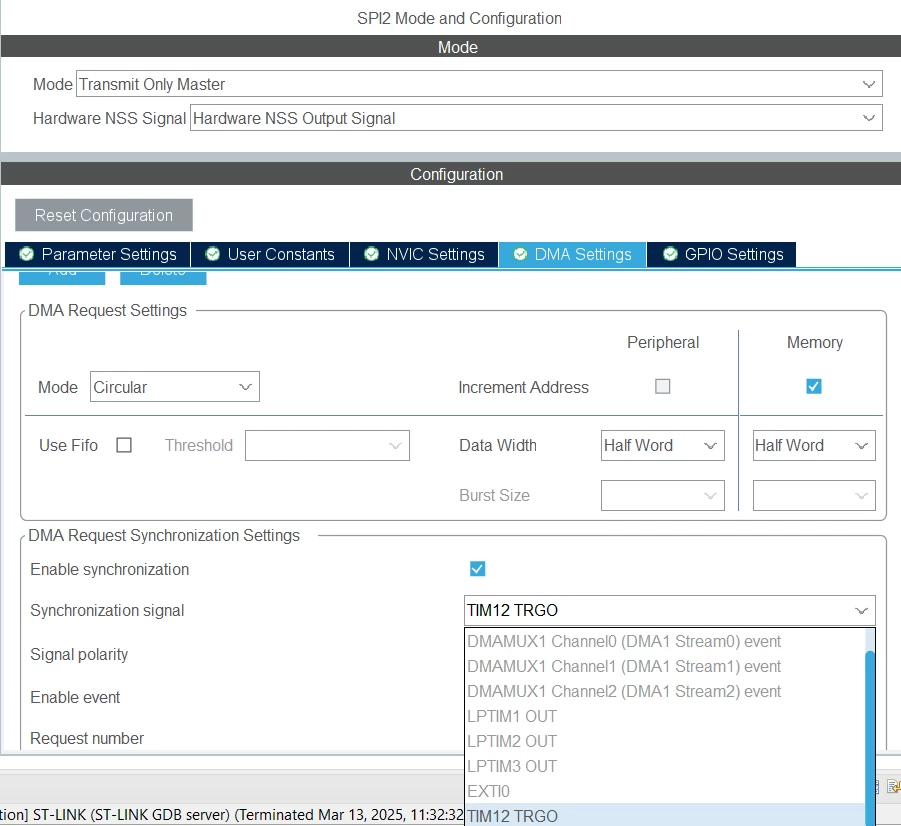This screenshot has height=826, width=901.
Task: Select DMAMUX1 Channel2 (DMA1 Stream2) event
Action: pyautogui.click(x=665, y=691)
